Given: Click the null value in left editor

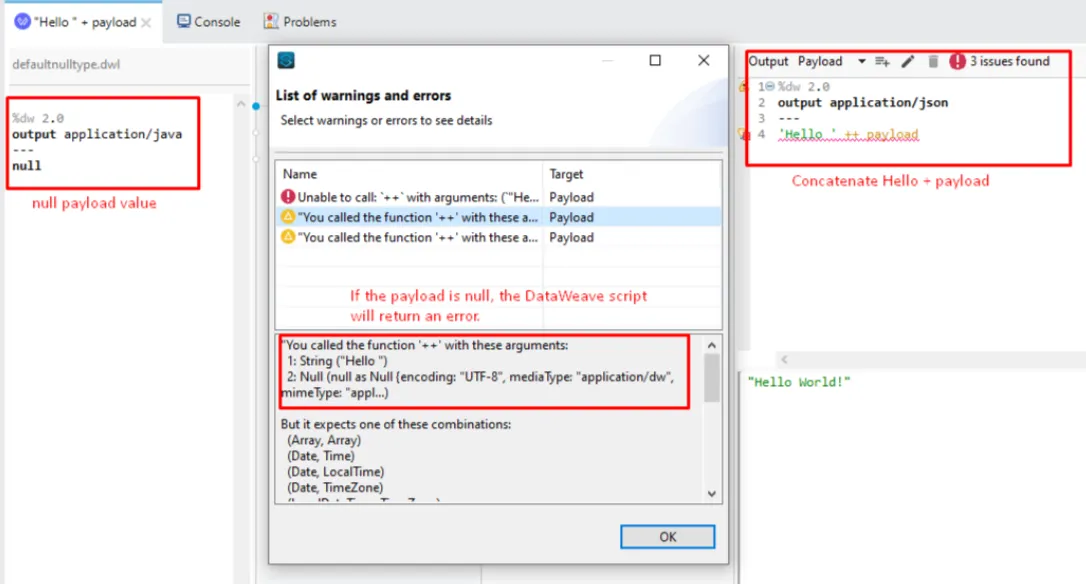Looking at the screenshot, I should (x=26, y=166).
